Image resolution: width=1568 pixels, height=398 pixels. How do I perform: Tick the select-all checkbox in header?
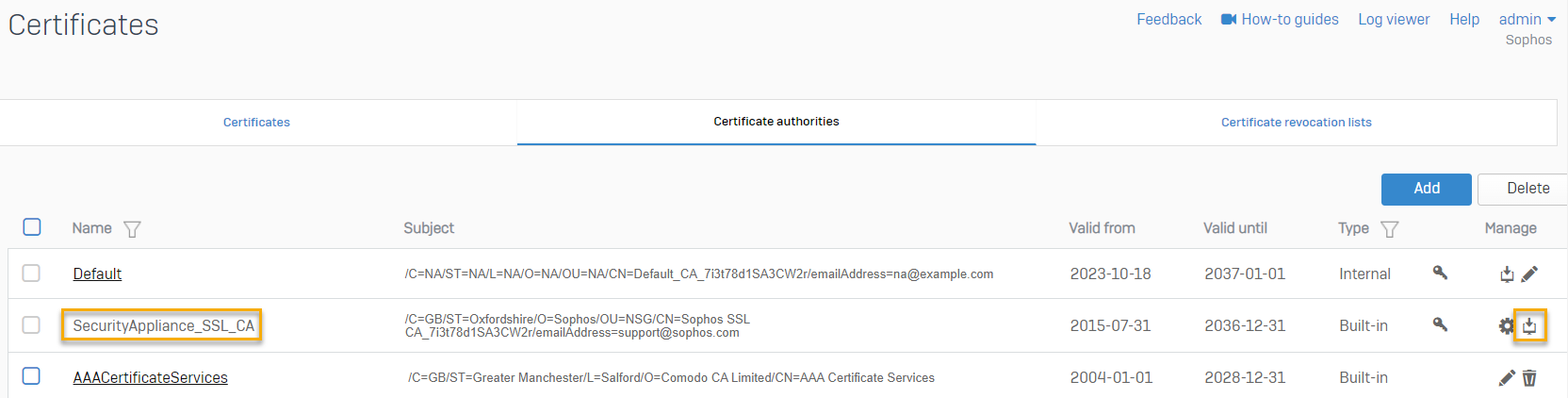click(x=32, y=227)
